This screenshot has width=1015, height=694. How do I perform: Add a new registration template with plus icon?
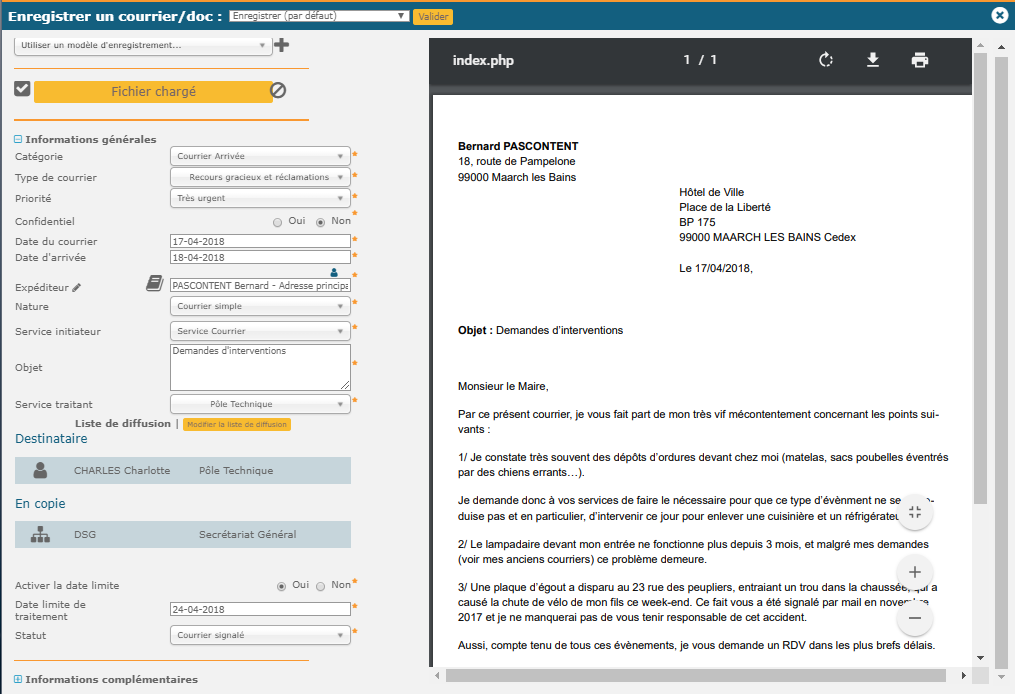tap(282, 45)
